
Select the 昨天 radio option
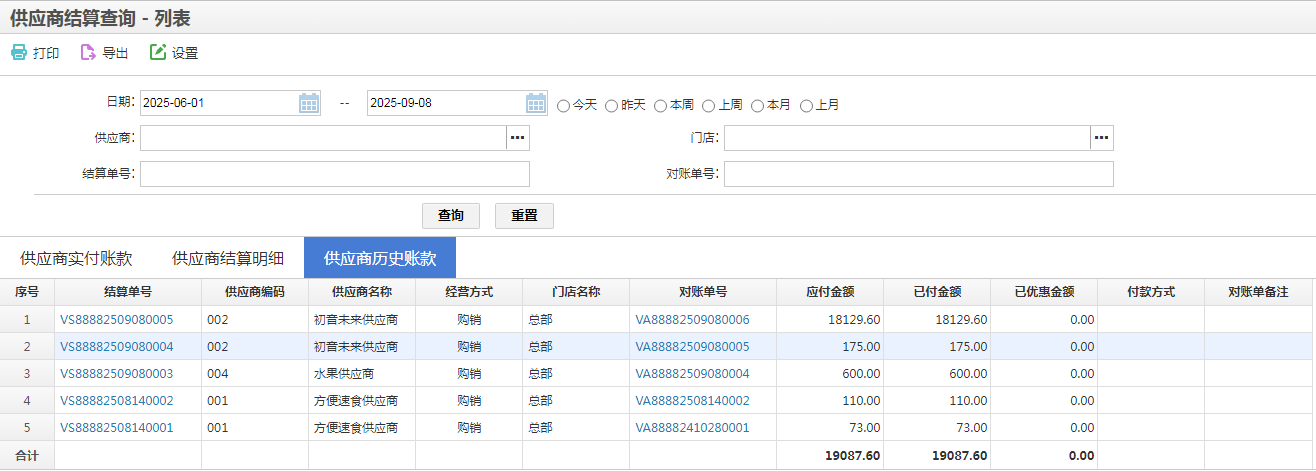(612, 105)
